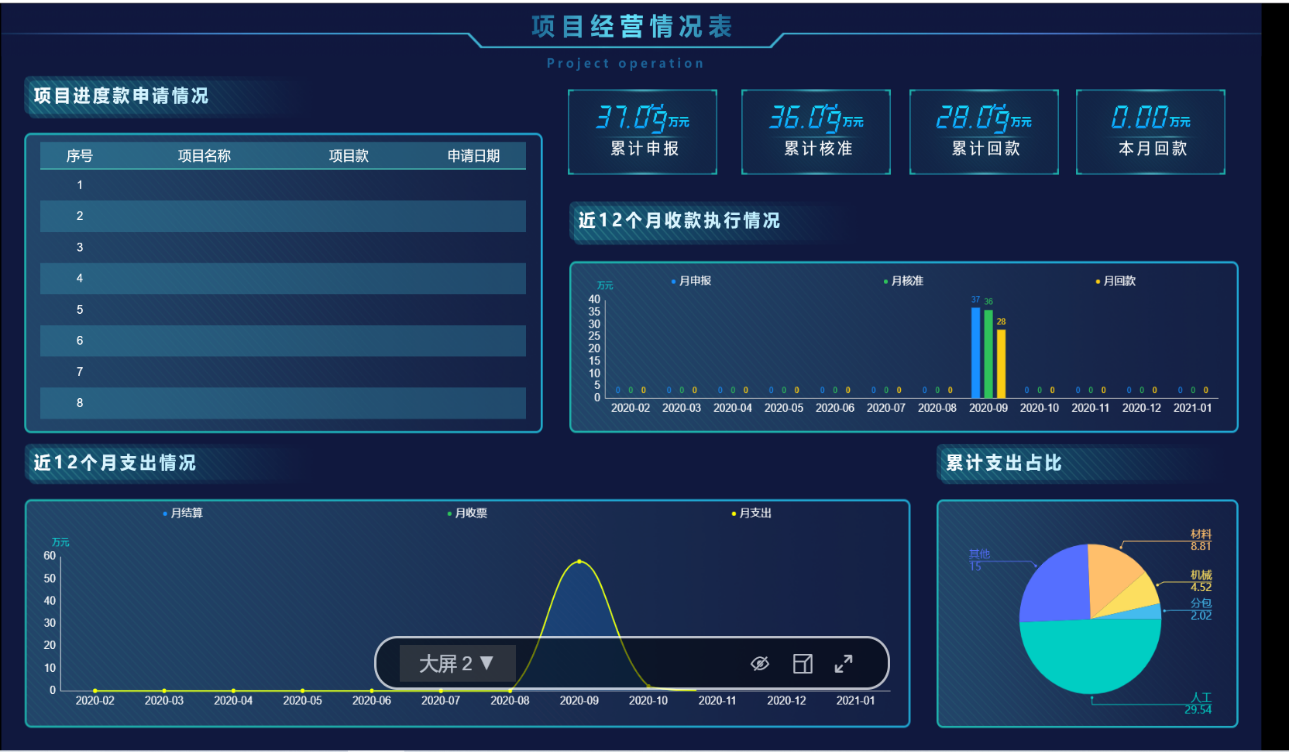
Task: Click the line chart peak point at 2020-09
Action: tap(579, 561)
